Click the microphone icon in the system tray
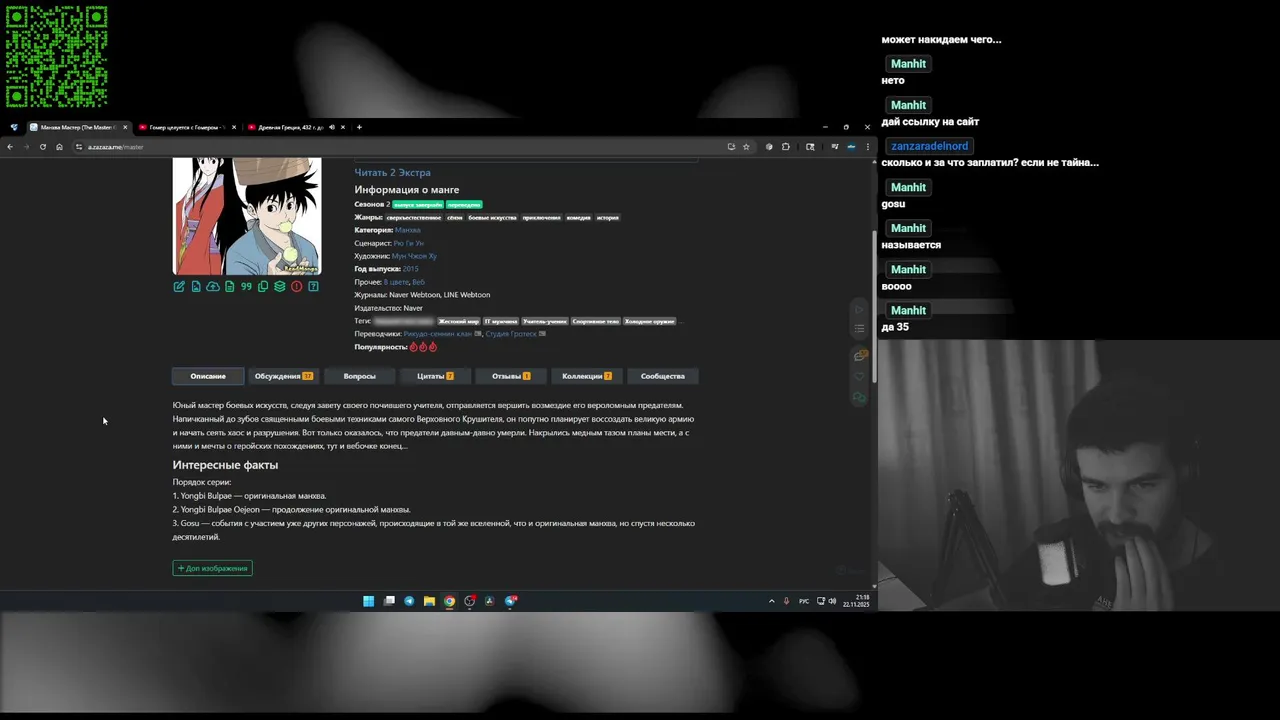The image size is (1280, 720). [x=786, y=601]
